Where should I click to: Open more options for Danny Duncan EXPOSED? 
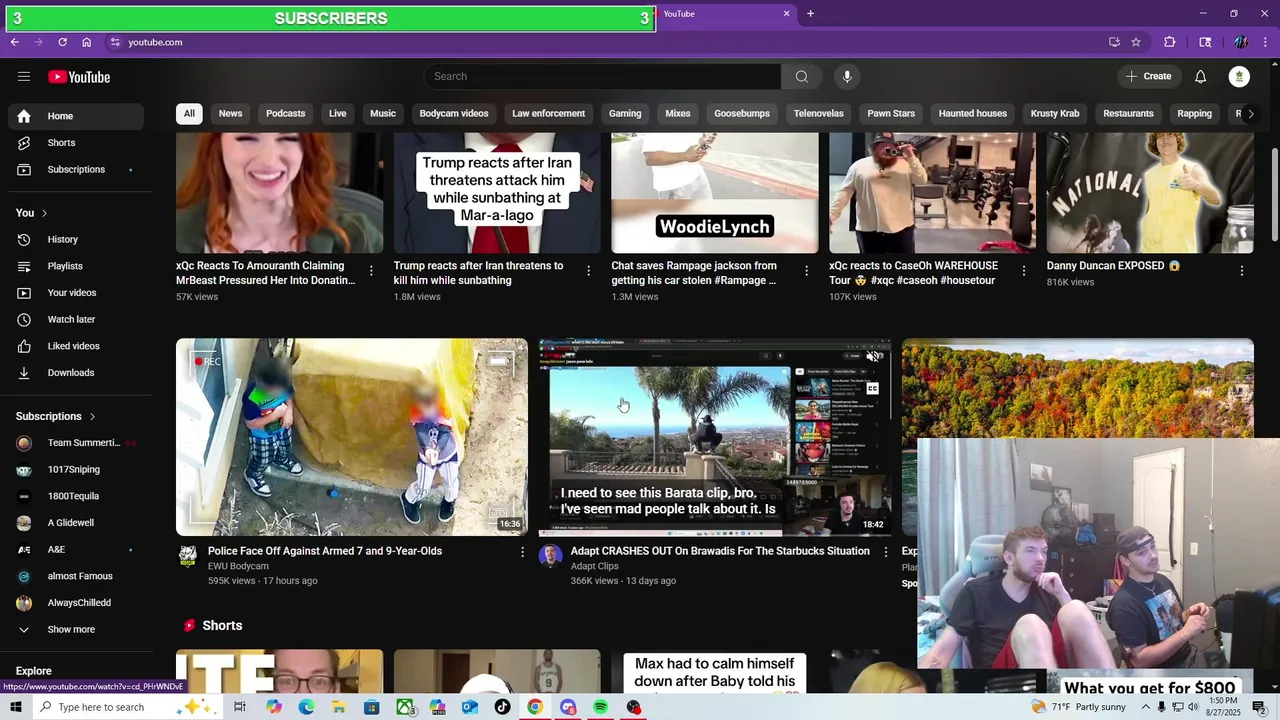tap(1242, 271)
